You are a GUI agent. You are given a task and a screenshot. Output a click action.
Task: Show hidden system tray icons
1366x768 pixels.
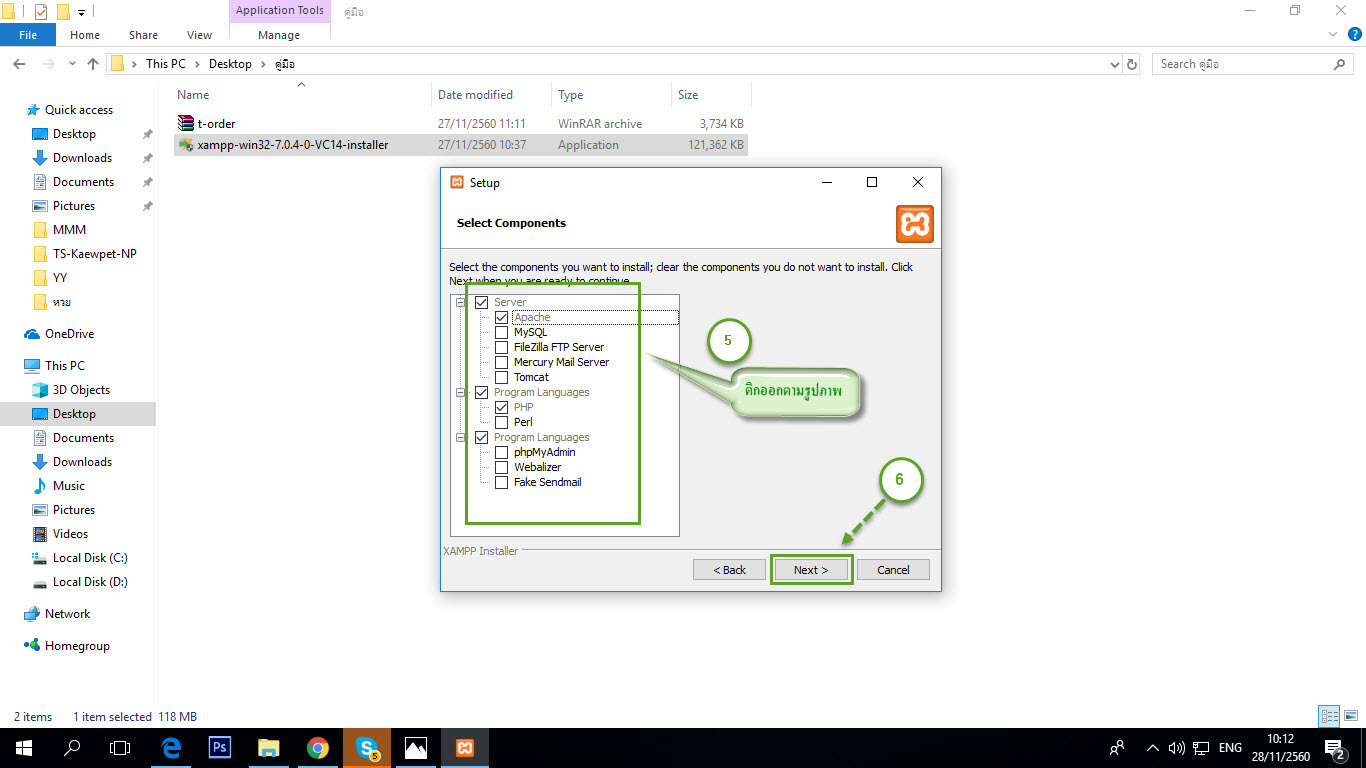pos(1153,747)
